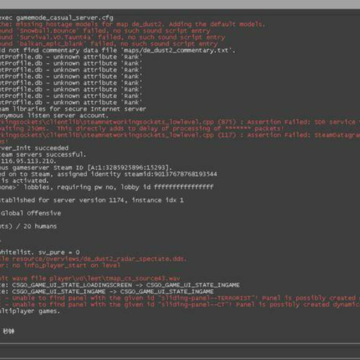360x360 pixels.
Task: Click the assigned identity steamid:90137678768193544 line
Action: pos(109,174)
